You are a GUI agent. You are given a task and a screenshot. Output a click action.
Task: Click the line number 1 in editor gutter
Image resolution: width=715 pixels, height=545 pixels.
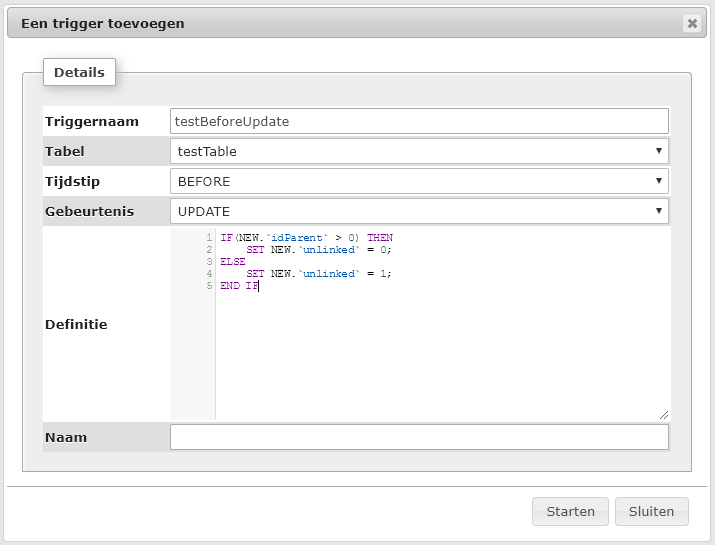[x=209, y=238]
